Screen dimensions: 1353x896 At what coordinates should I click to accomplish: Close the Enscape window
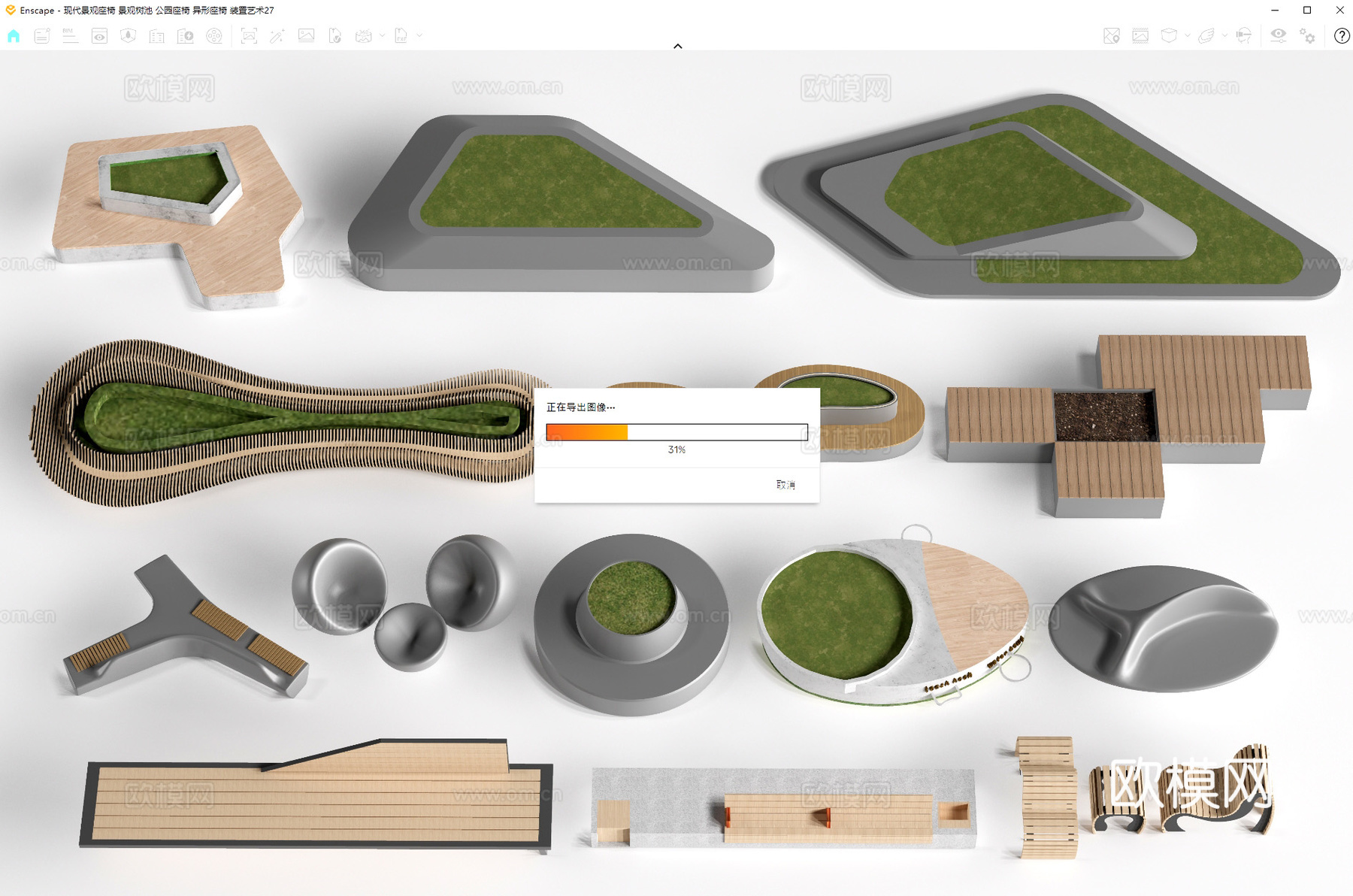click(1339, 10)
